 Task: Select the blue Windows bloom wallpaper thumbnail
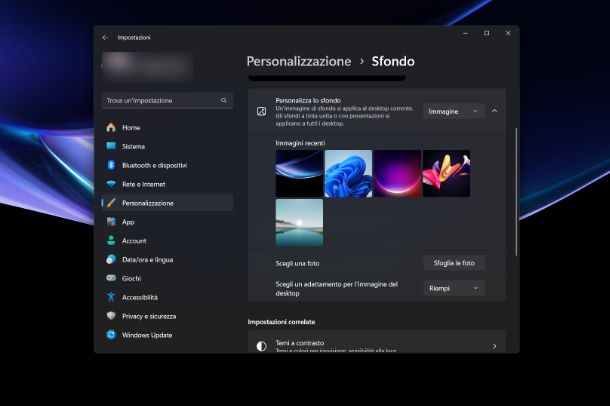click(x=348, y=173)
